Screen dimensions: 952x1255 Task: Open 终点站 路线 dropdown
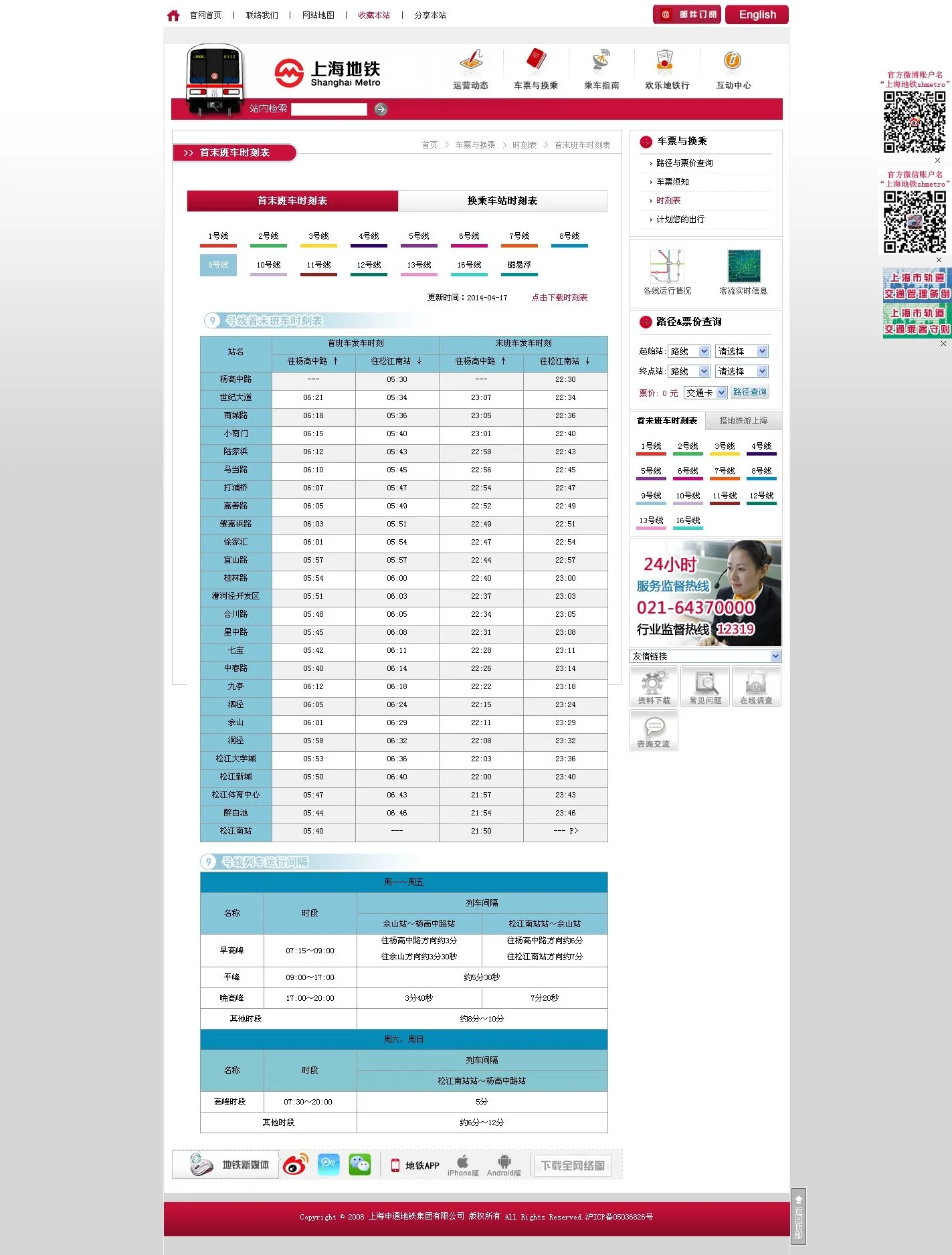pyautogui.click(x=688, y=371)
